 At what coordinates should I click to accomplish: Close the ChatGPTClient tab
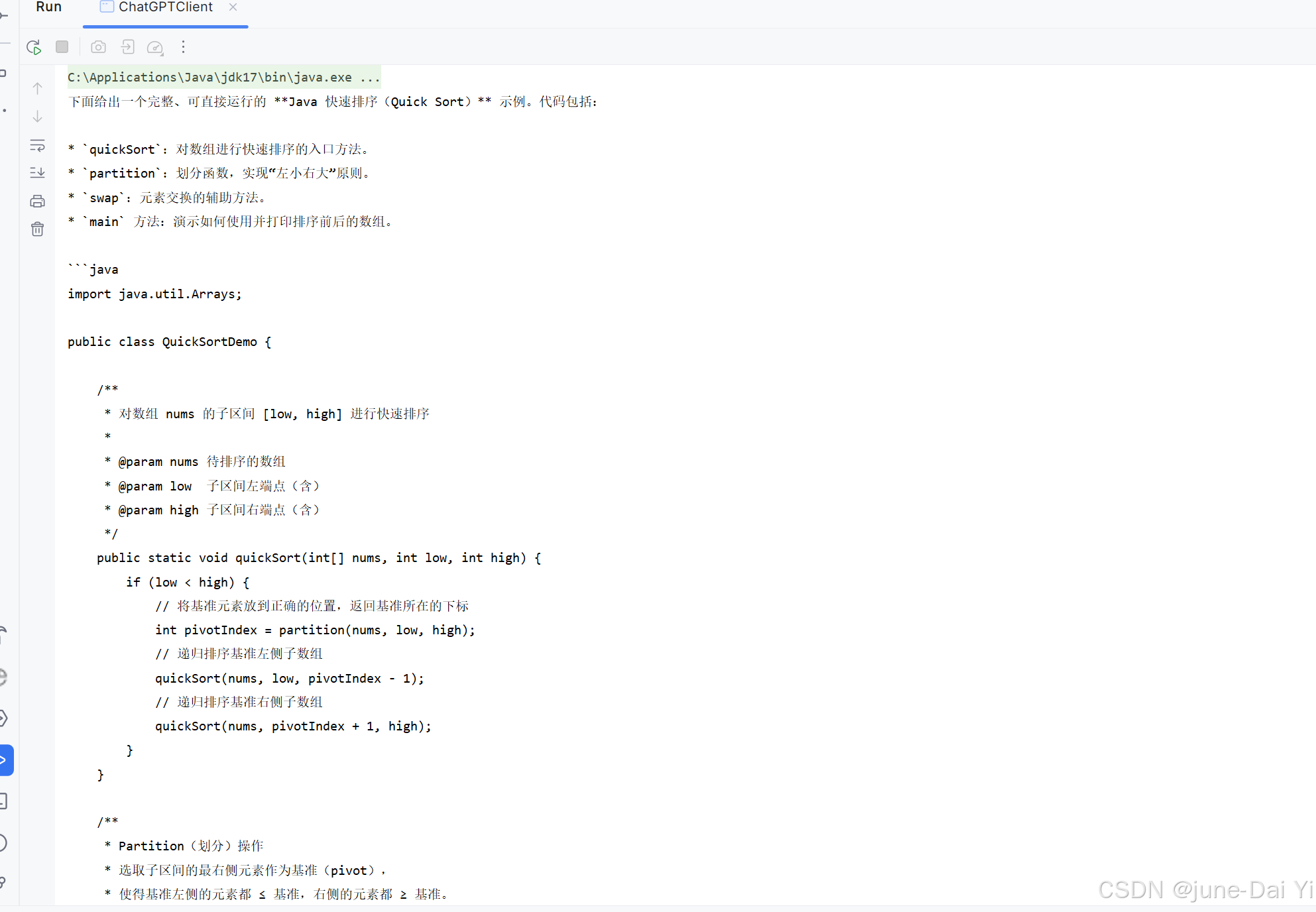tap(233, 7)
